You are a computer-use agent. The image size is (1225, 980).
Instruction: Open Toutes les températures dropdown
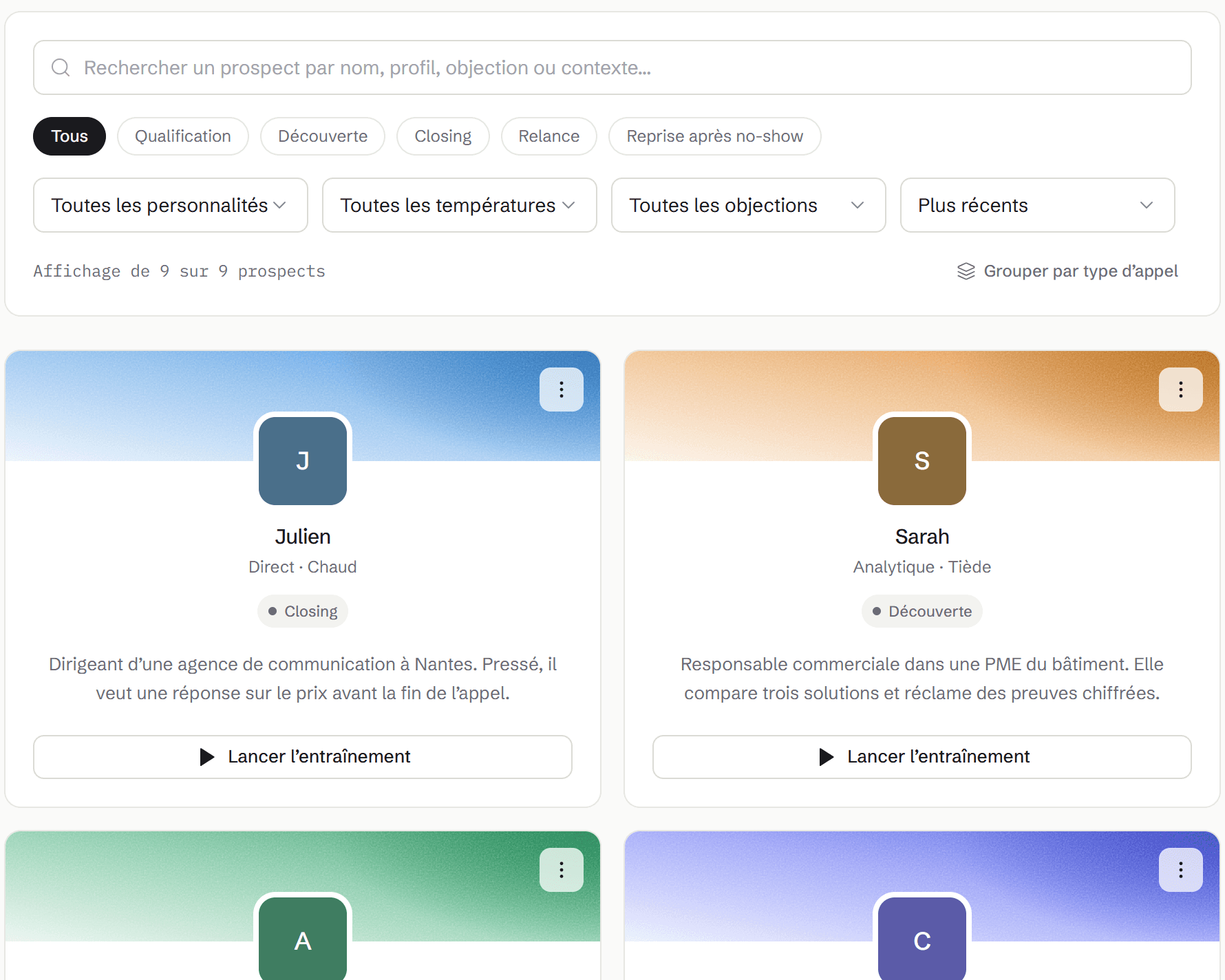[460, 205]
